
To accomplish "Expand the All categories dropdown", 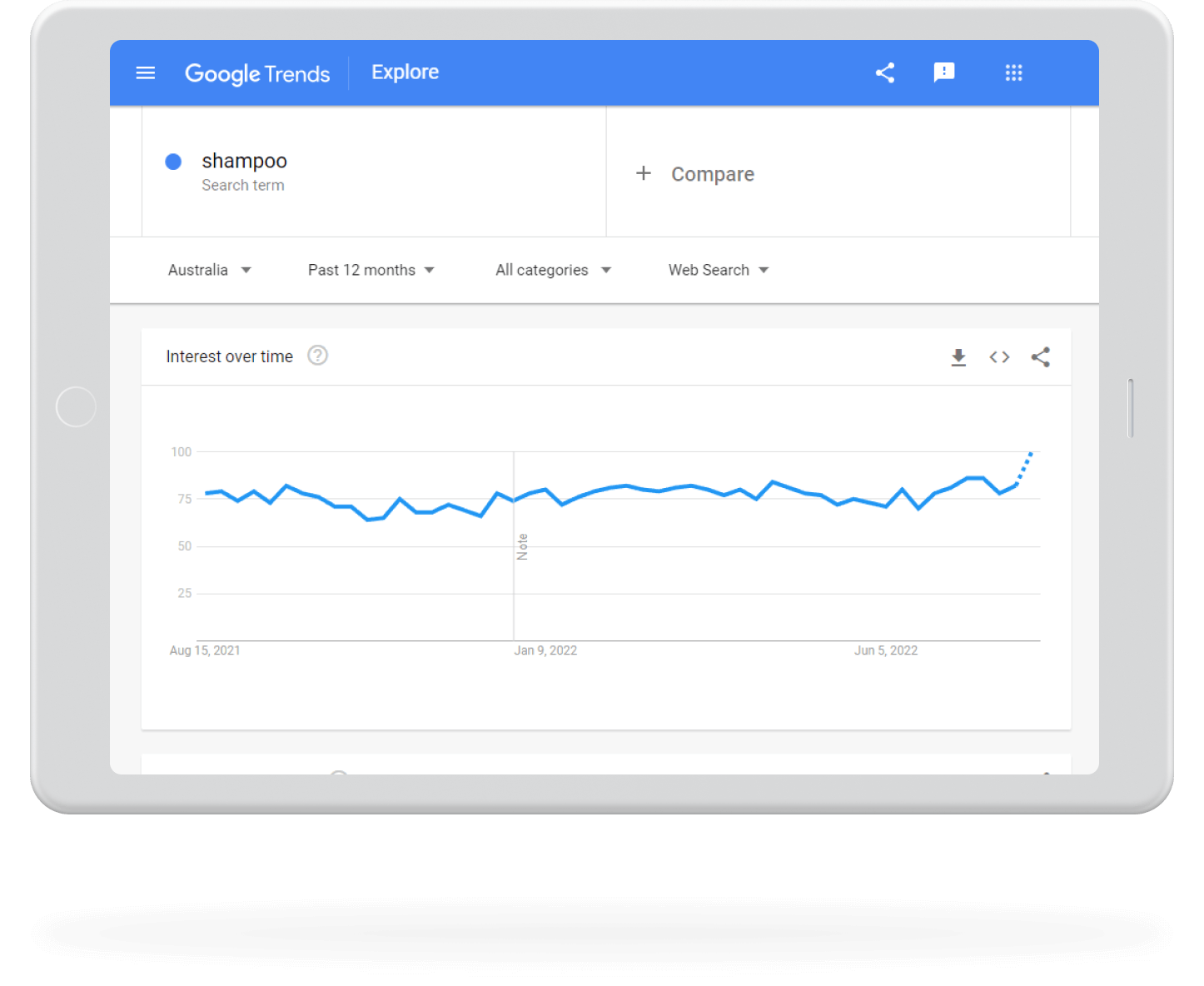I will pyautogui.click(x=553, y=270).
